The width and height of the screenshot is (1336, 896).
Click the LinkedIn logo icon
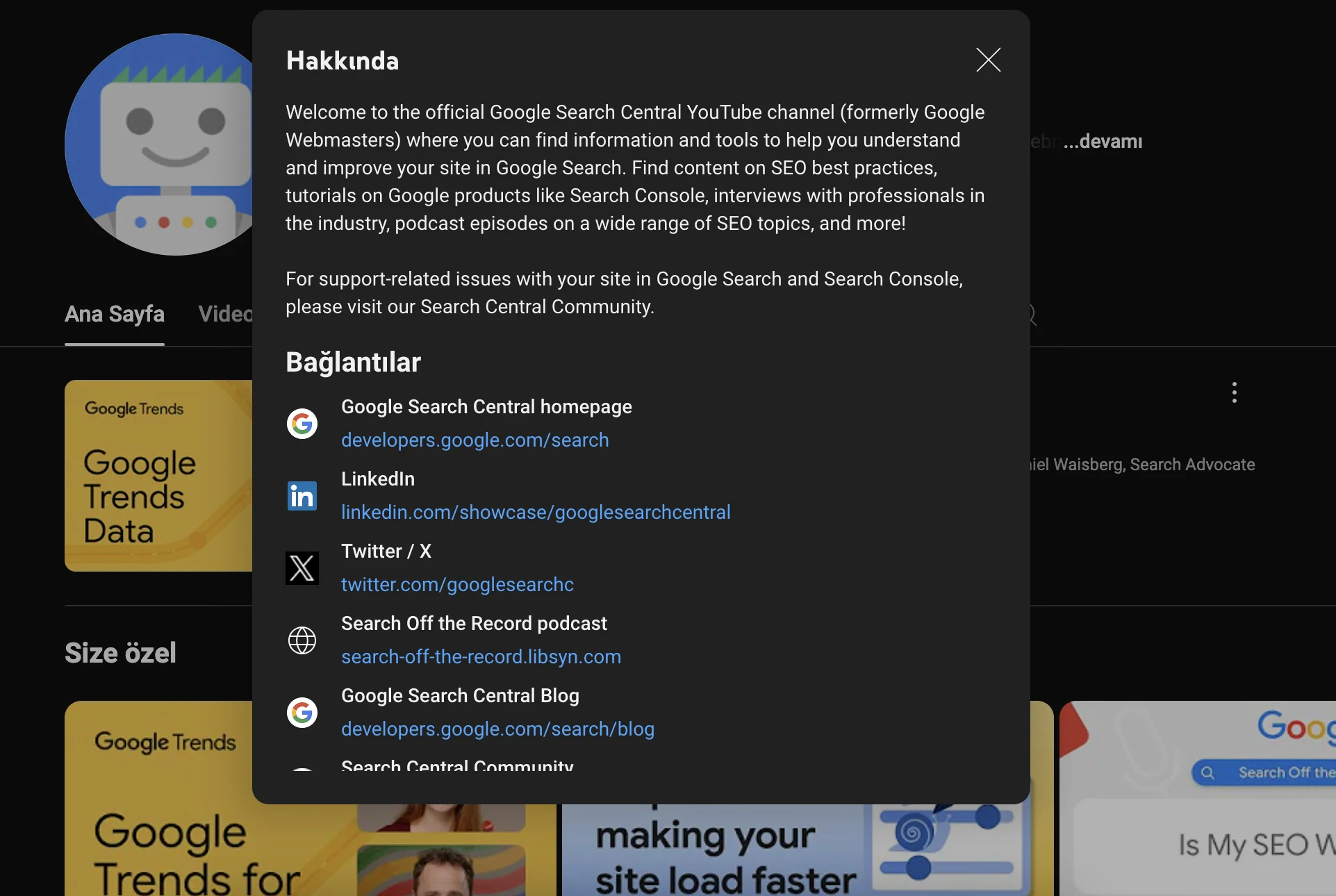[x=302, y=496]
